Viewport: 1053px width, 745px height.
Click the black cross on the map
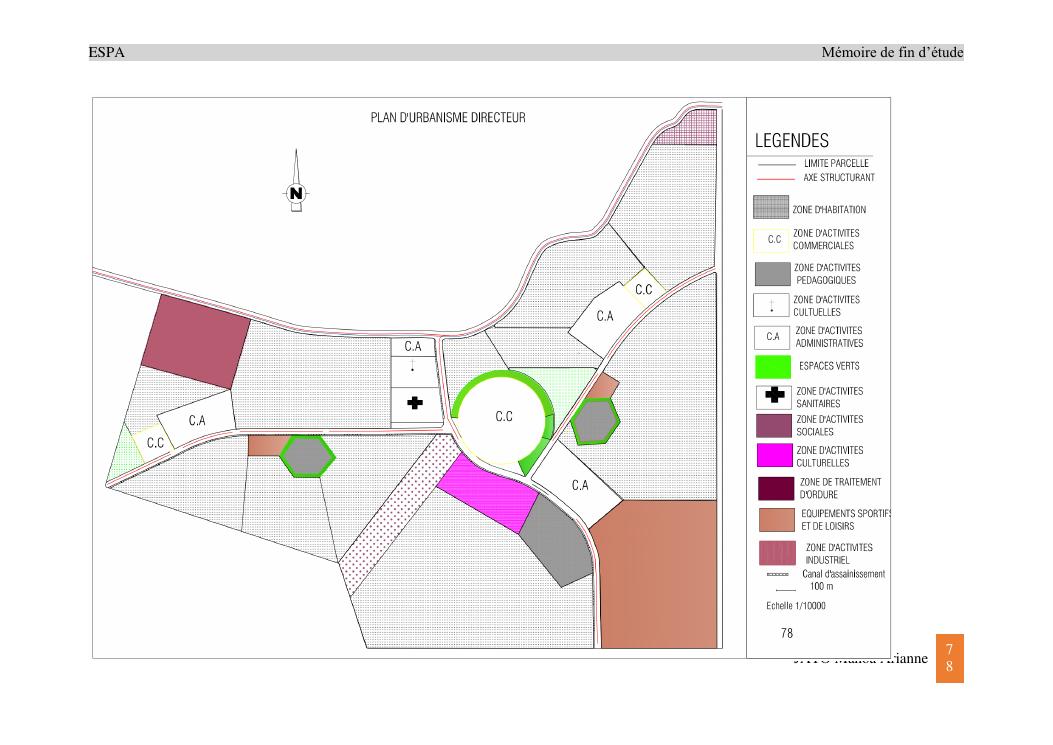click(414, 403)
